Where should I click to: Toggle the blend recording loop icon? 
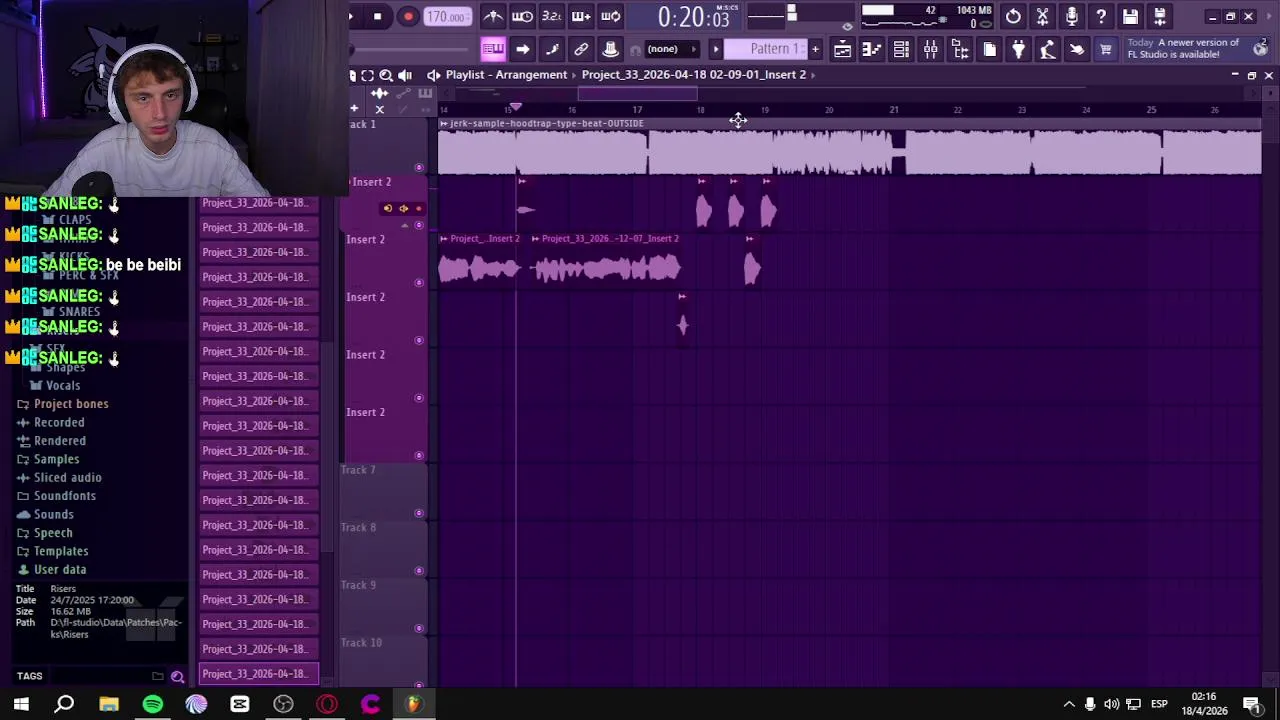[x=610, y=16]
